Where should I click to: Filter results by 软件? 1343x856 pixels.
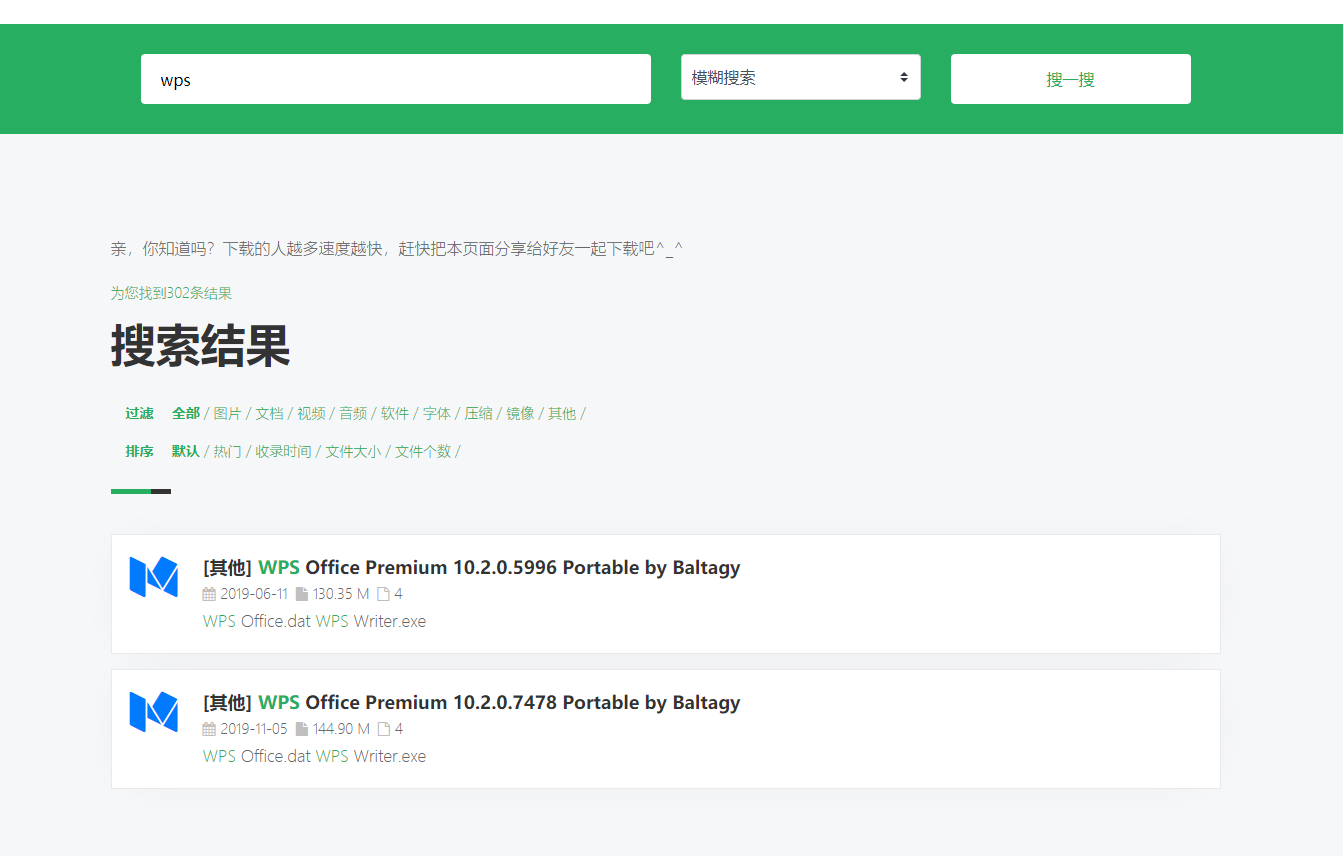pos(395,413)
